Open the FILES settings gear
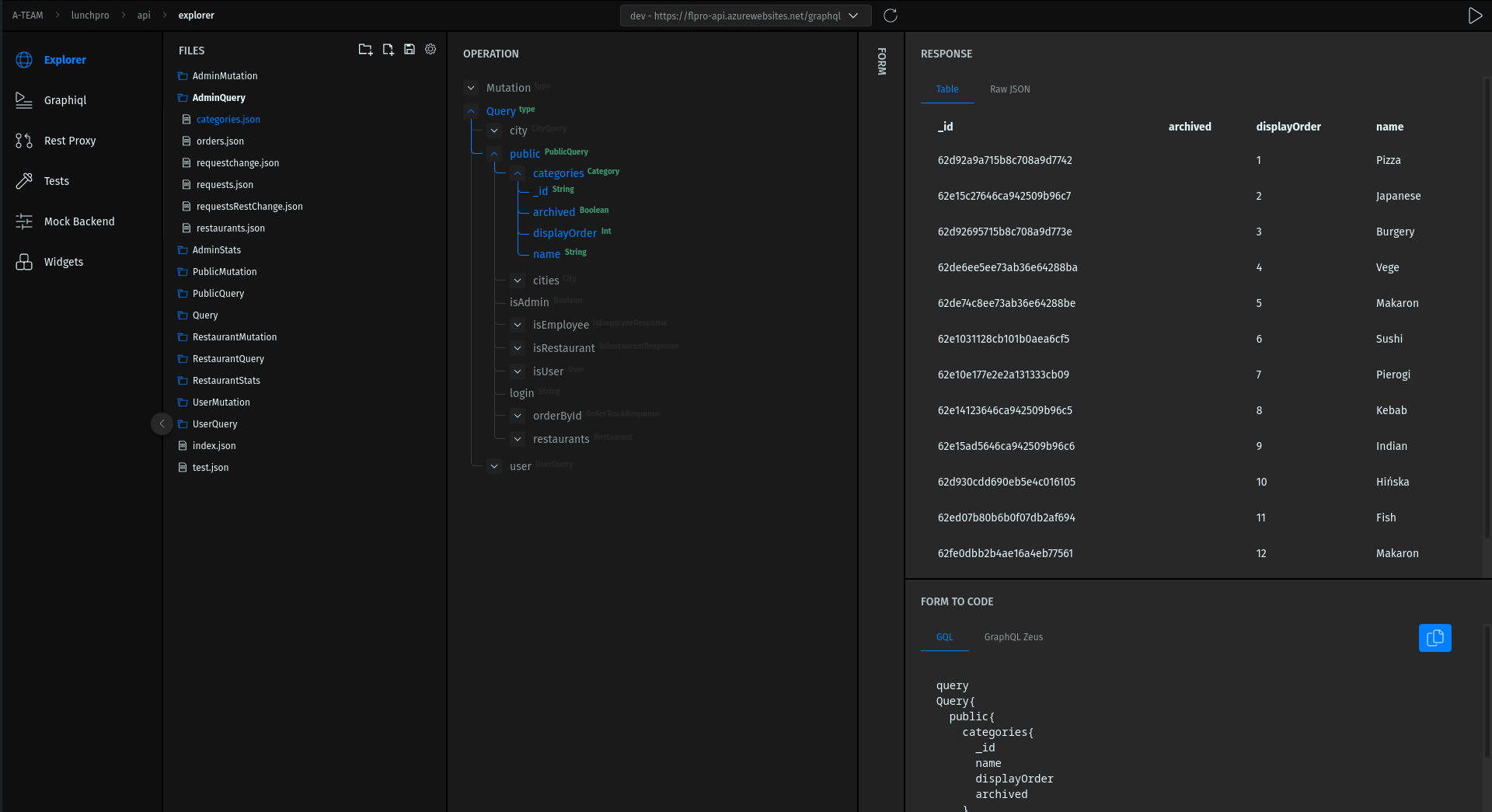 point(431,49)
